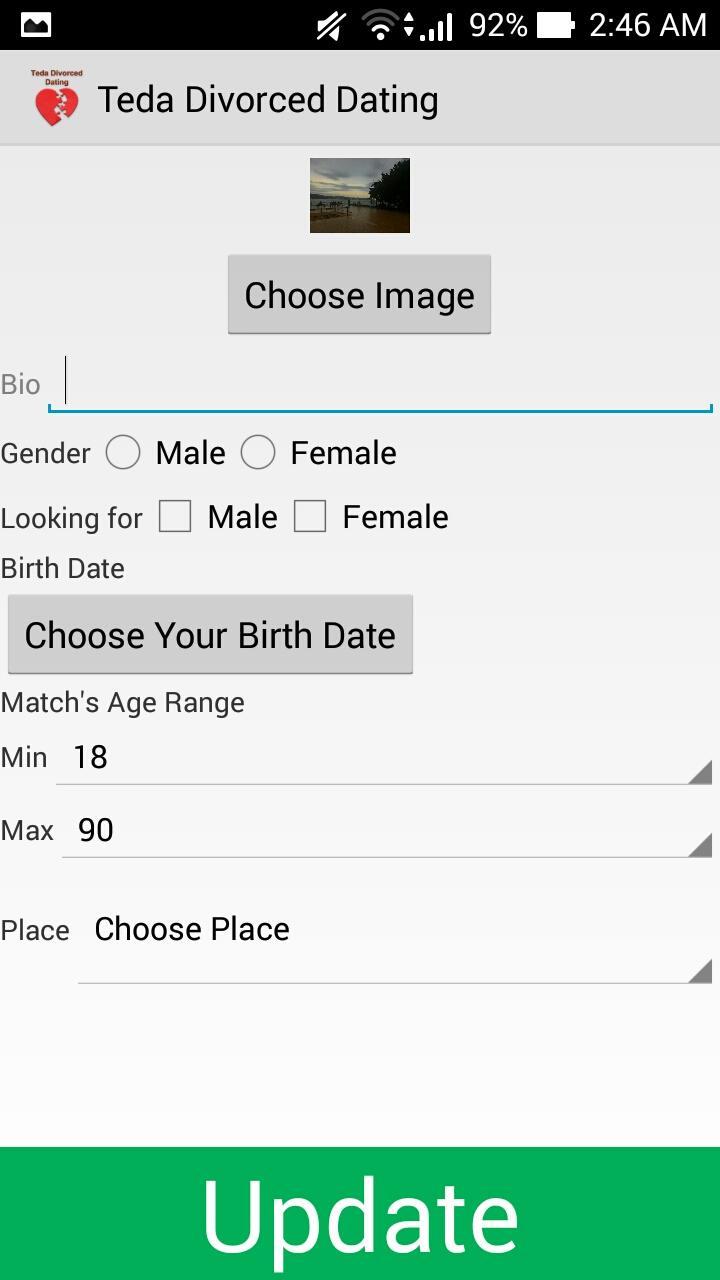The height and width of the screenshot is (1280, 720).
Task: Tap the clock showing 2:46 AM
Action: 648,25
